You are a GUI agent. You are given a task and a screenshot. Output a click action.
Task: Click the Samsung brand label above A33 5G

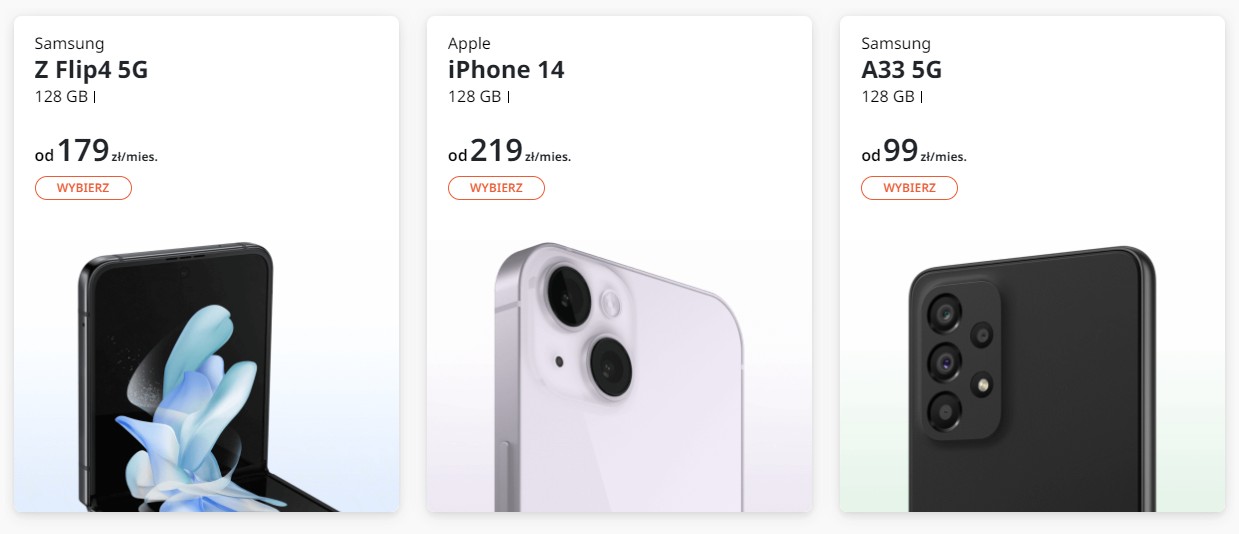(x=896, y=43)
